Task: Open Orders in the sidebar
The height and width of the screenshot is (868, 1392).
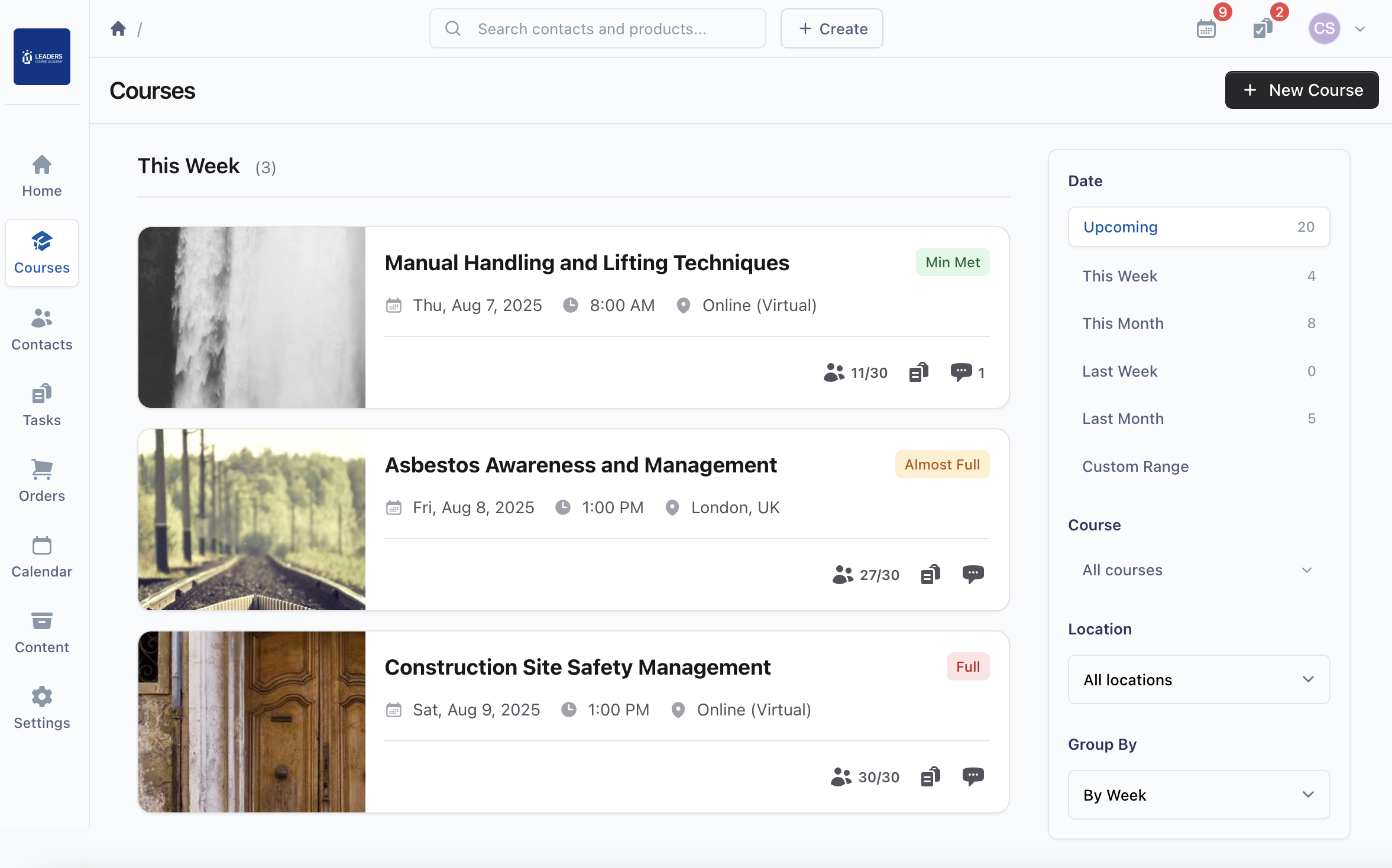Action: (42, 481)
